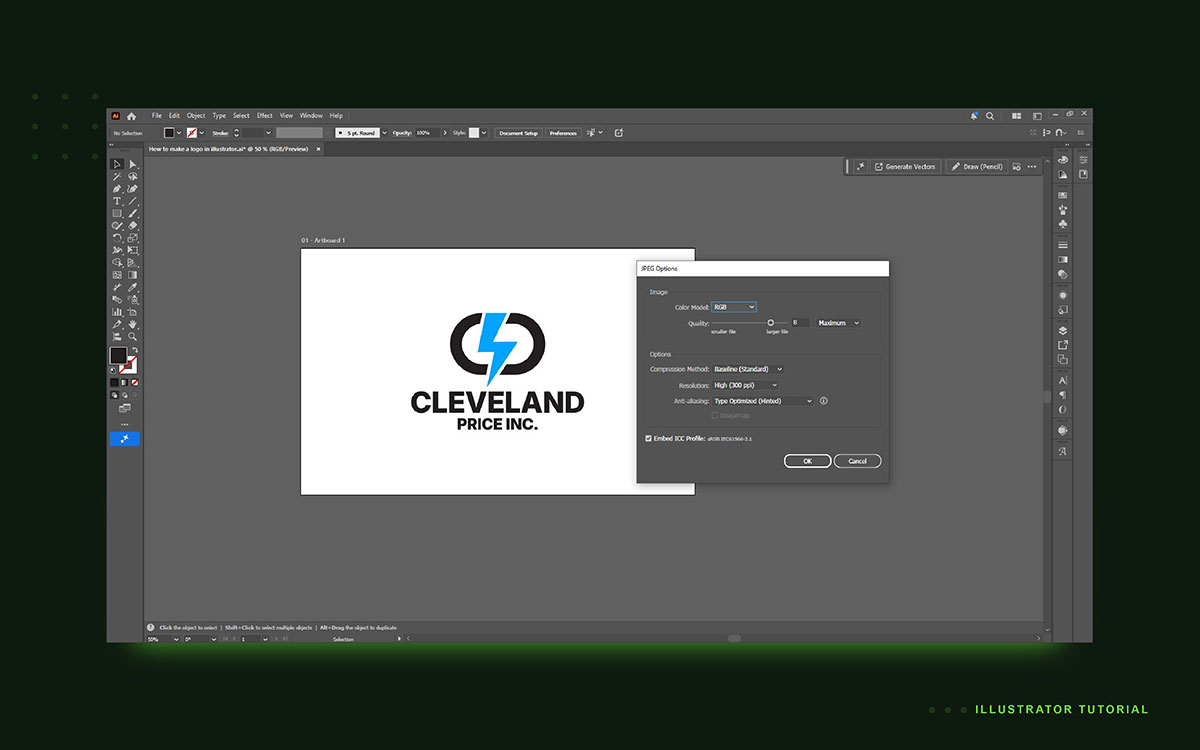Image resolution: width=1200 pixels, height=750 pixels.
Task: Select the Pen tool
Action: pos(117,189)
